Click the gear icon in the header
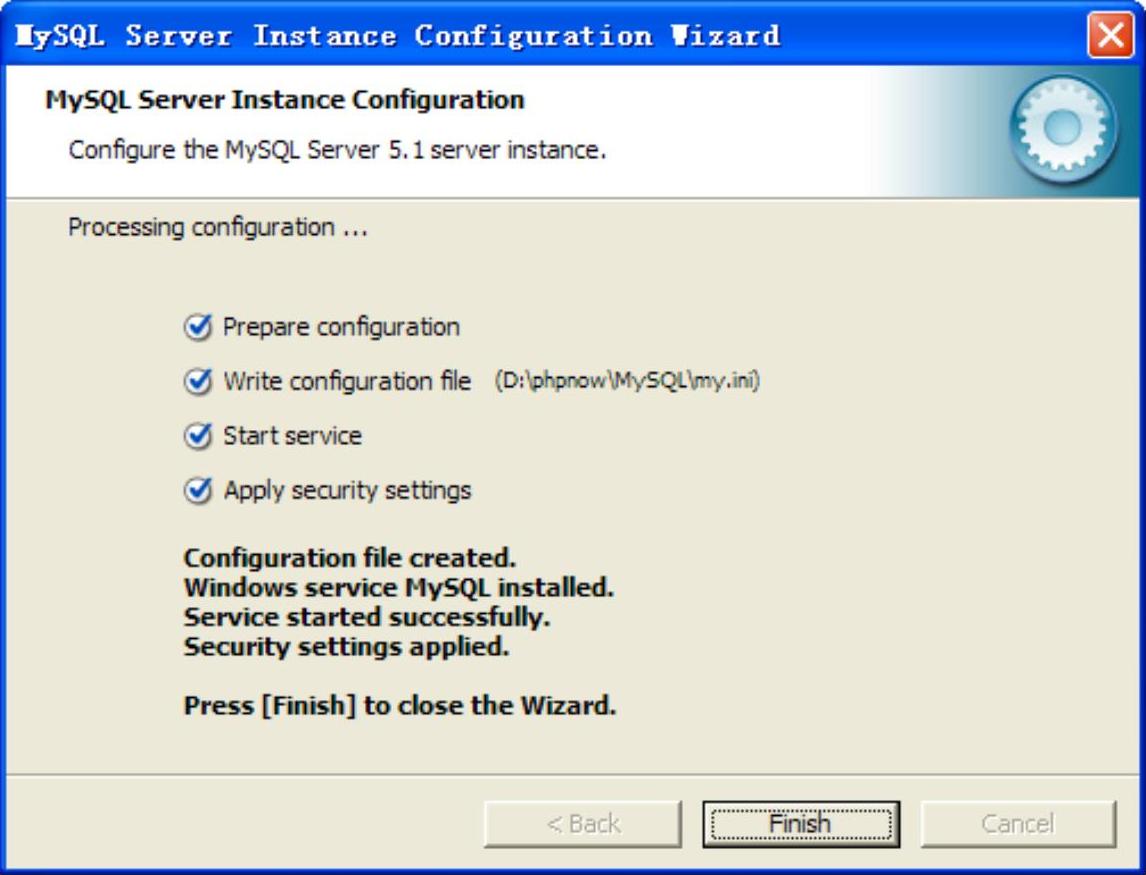 (x=1063, y=127)
